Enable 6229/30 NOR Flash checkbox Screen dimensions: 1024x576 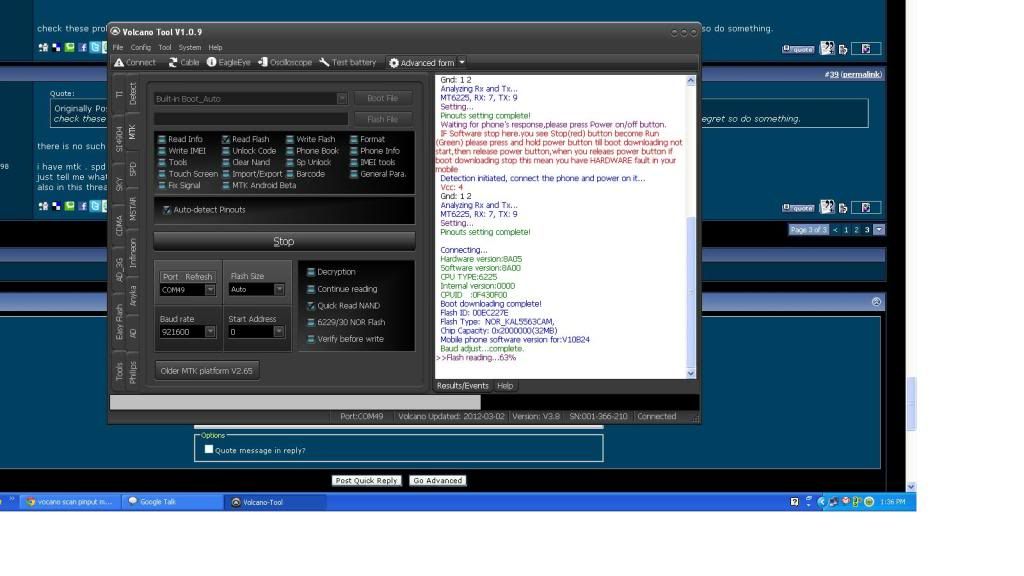tap(311, 323)
